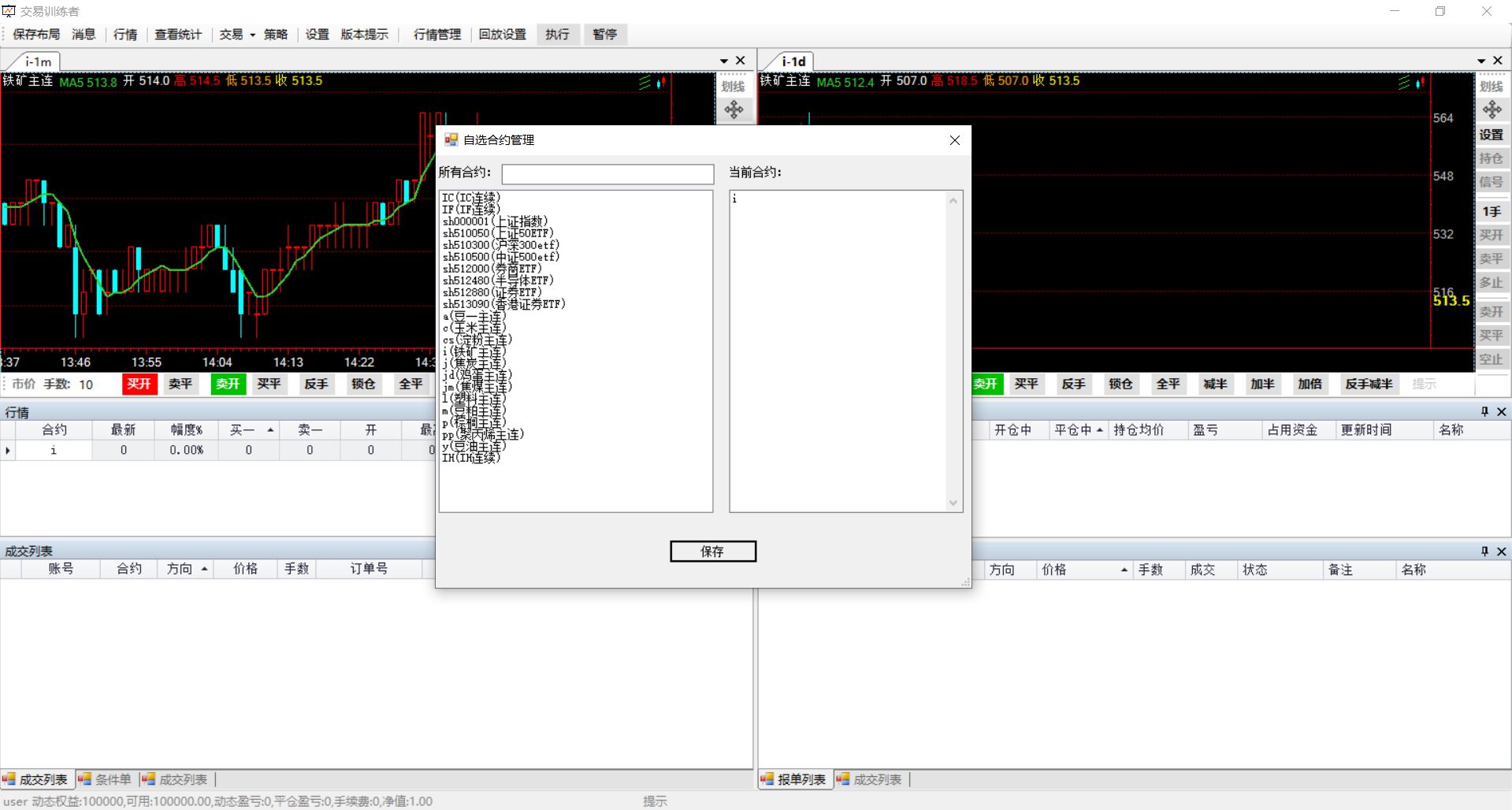Click the 保存 button in dialog

click(x=712, y=552)
